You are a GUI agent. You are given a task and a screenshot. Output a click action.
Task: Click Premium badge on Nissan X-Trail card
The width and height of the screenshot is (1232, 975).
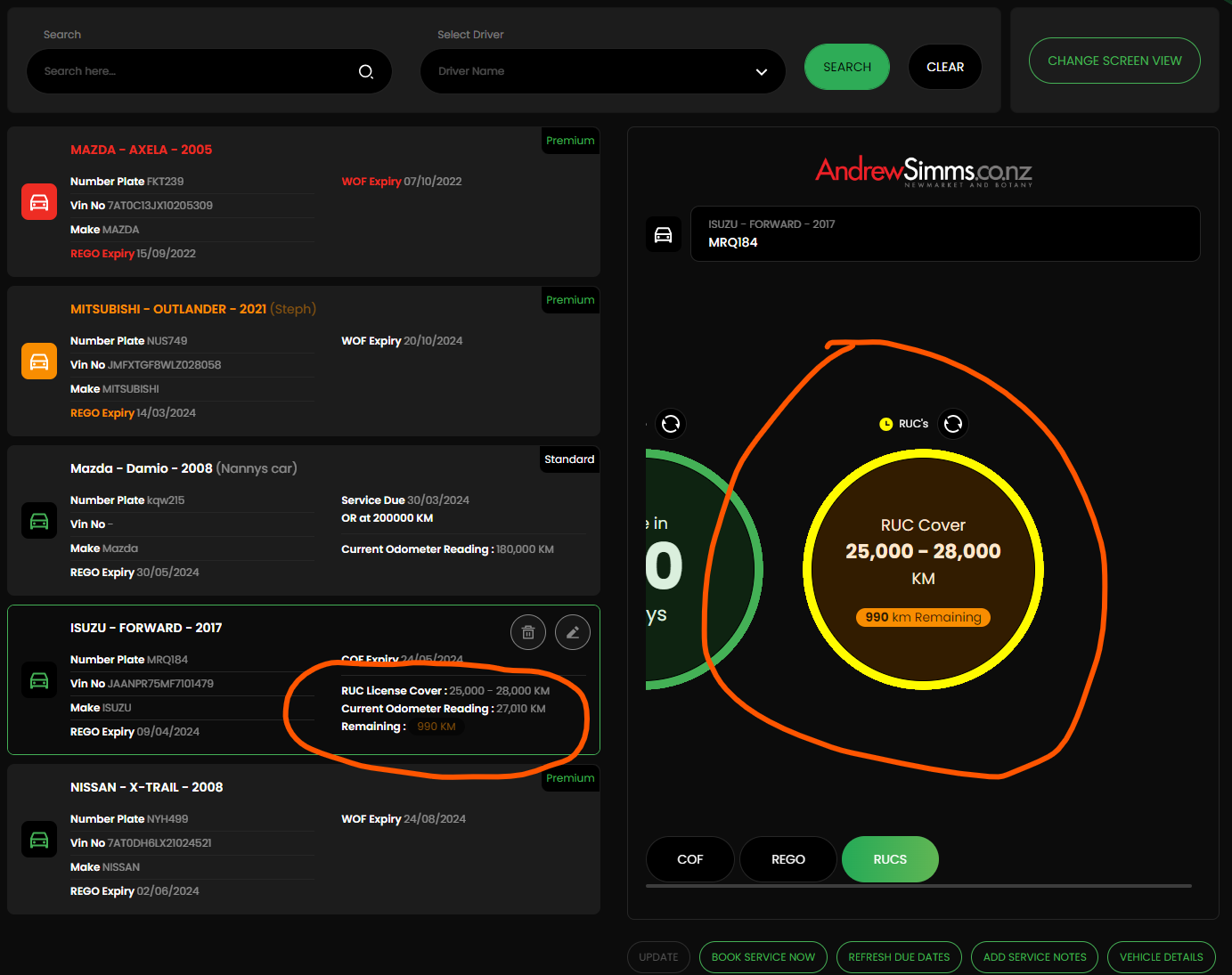(x=570, y=778)
